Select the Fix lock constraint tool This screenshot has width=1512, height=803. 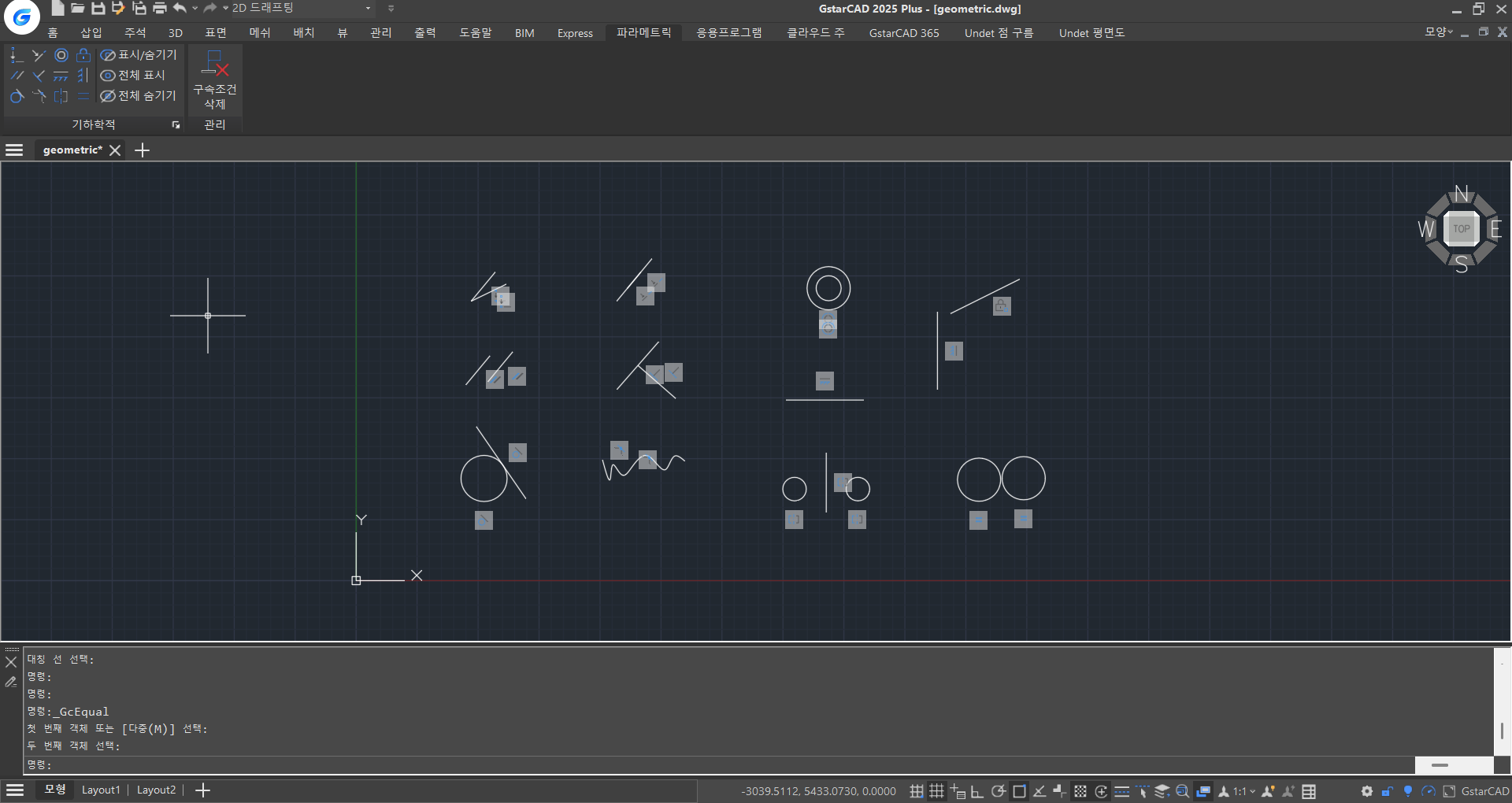pyautogui.click(x=83, y=55)
